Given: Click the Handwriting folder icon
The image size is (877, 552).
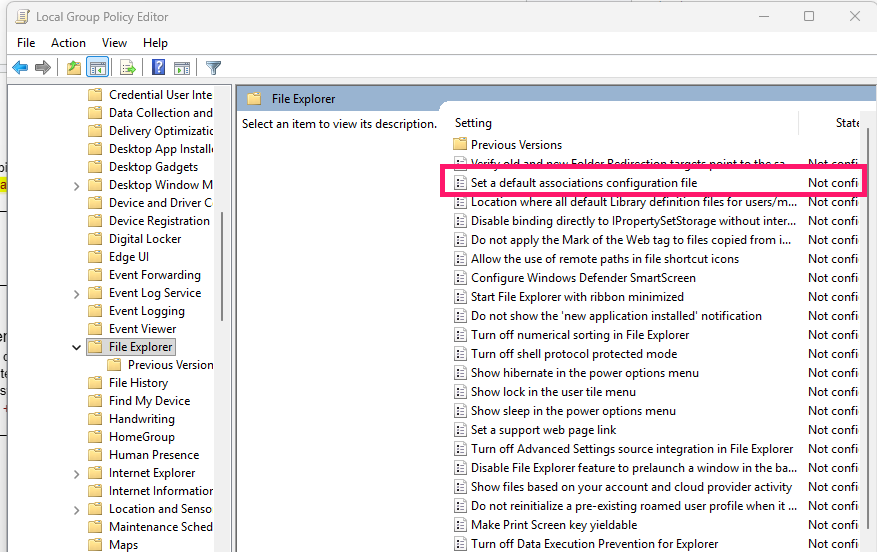Looking at the screenshot, I should click(96, 419).
